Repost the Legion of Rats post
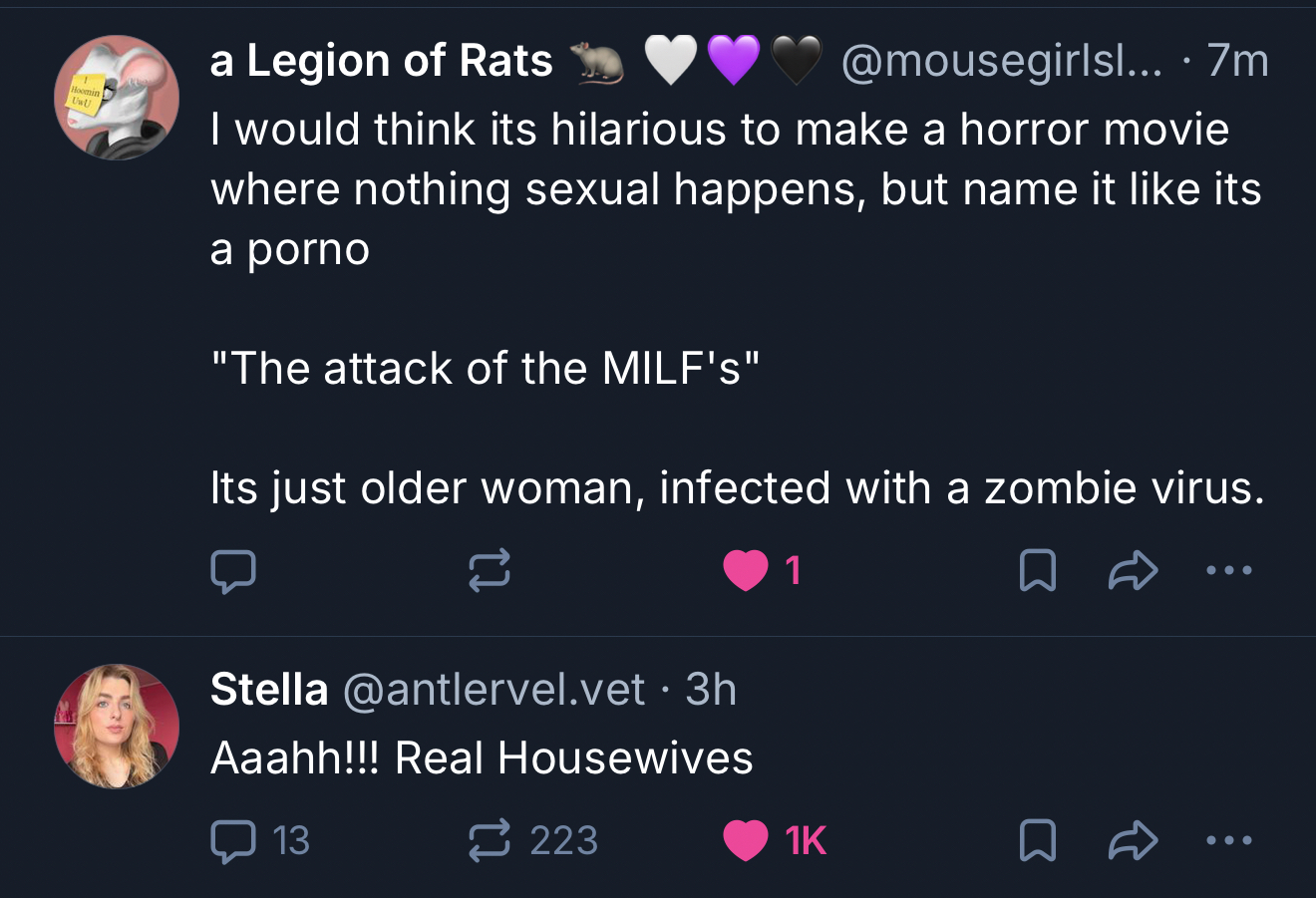The image size is (1316, 898). pos(490,571)
